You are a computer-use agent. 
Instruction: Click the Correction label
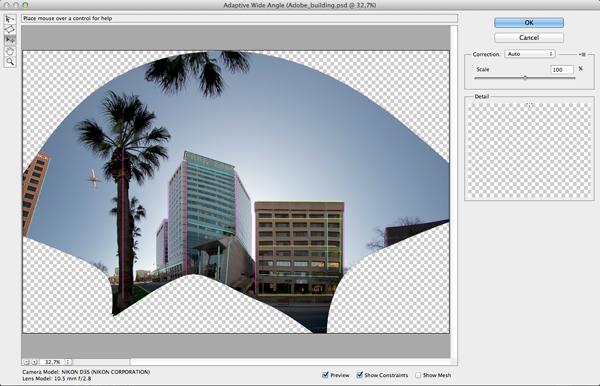tap(486, 54)
